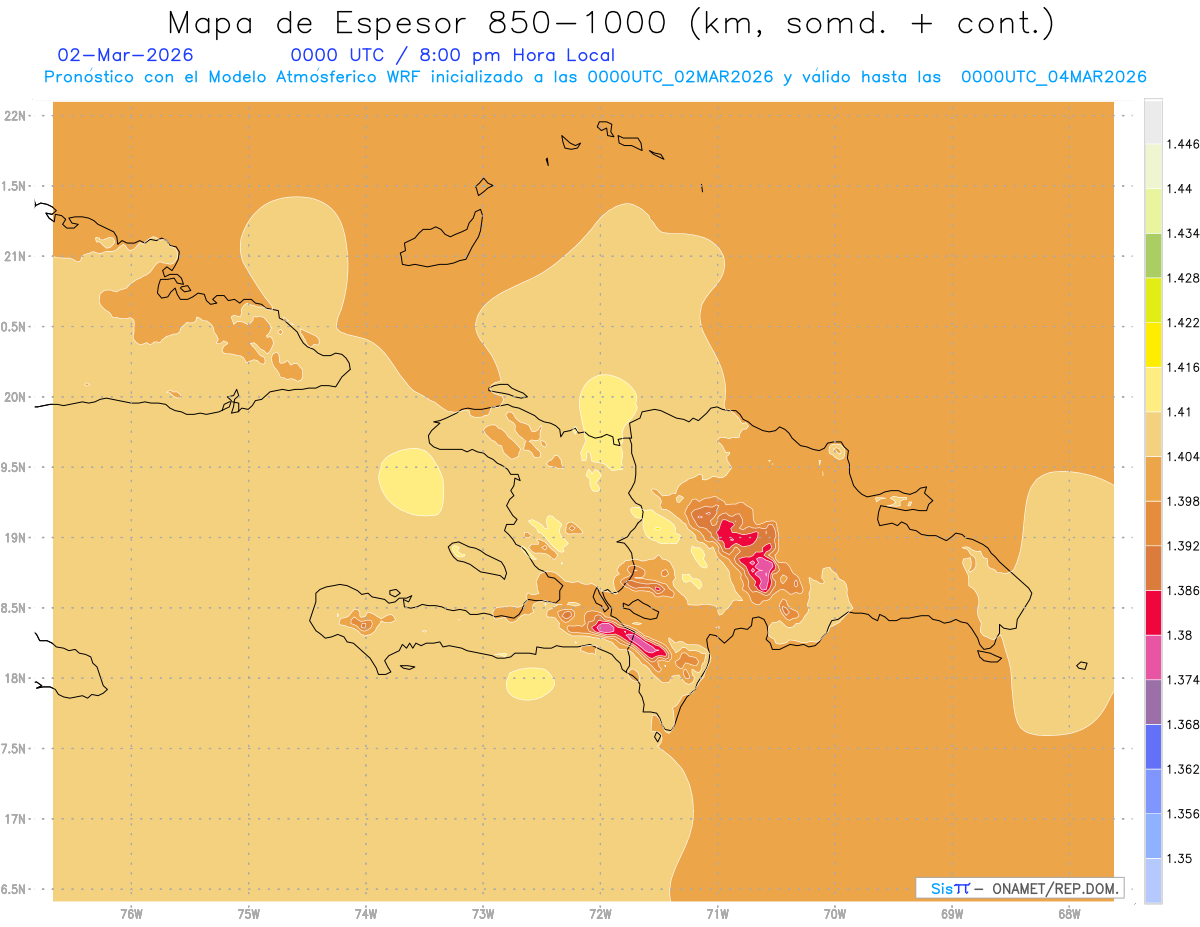Click '0000 UTC / 8:00 pm Hora Local' text

[453, 56]
